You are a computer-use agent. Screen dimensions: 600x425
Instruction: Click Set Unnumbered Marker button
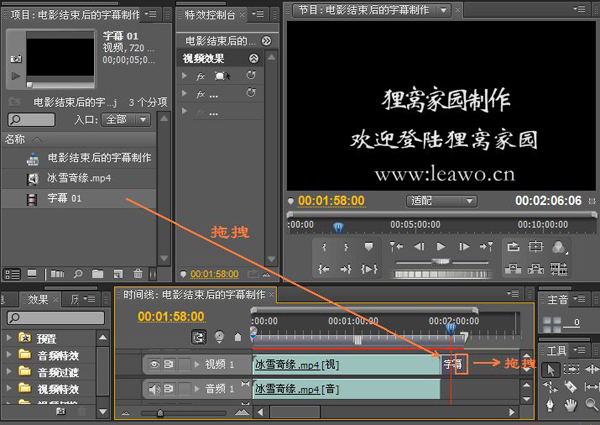[x=368, y=247]
